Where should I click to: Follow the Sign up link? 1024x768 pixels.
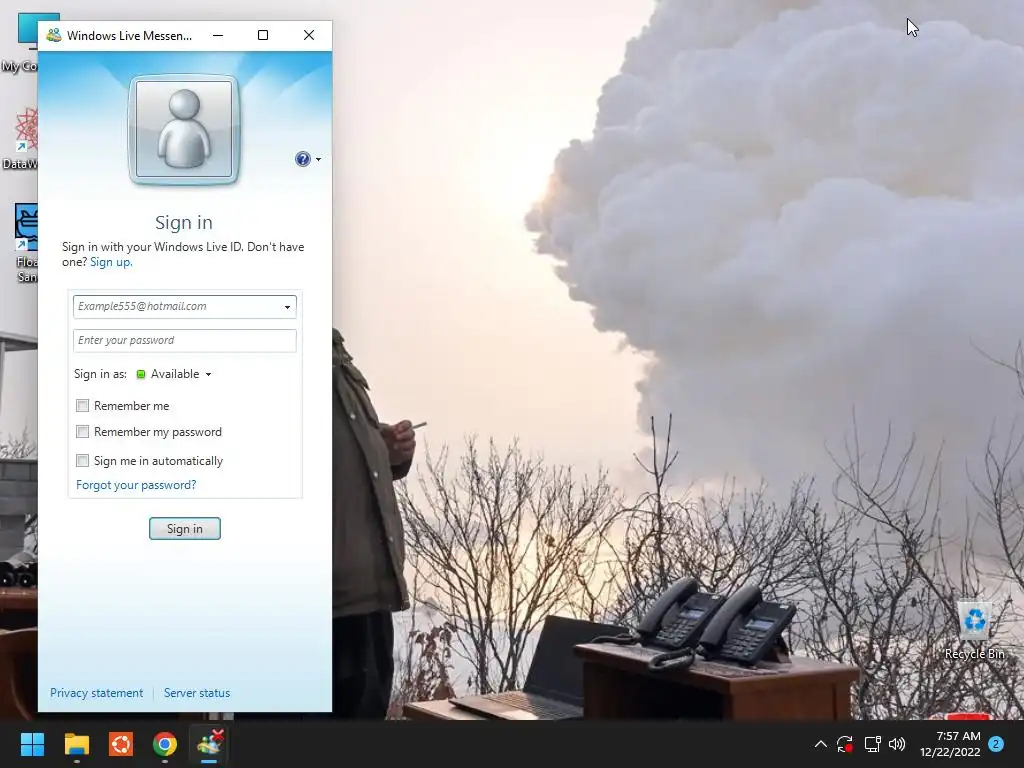point(111,262)
